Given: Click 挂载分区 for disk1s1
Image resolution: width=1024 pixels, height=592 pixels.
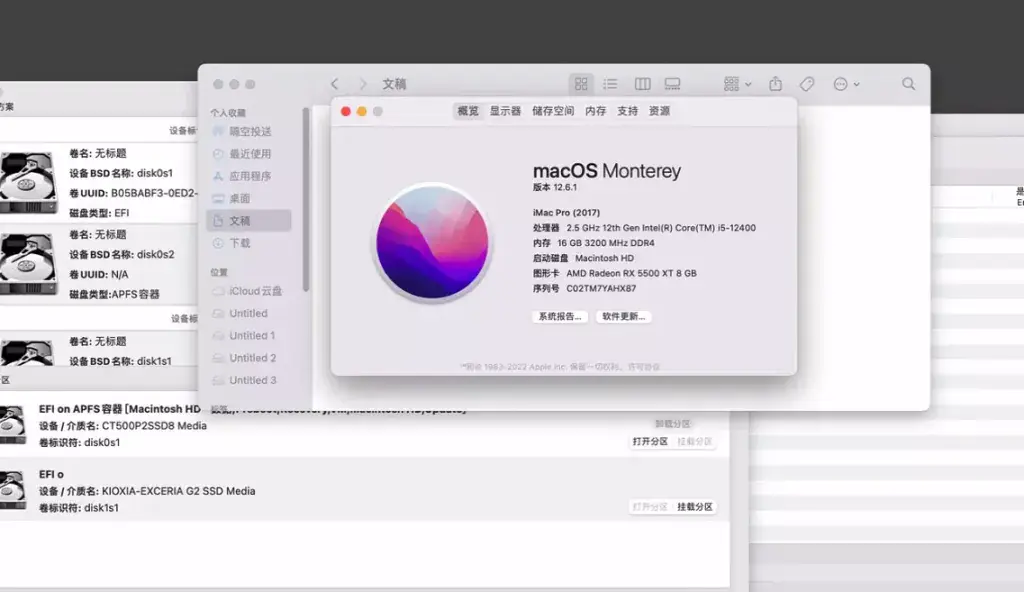Looking at the screenshot, I should (x=694, y=507).
